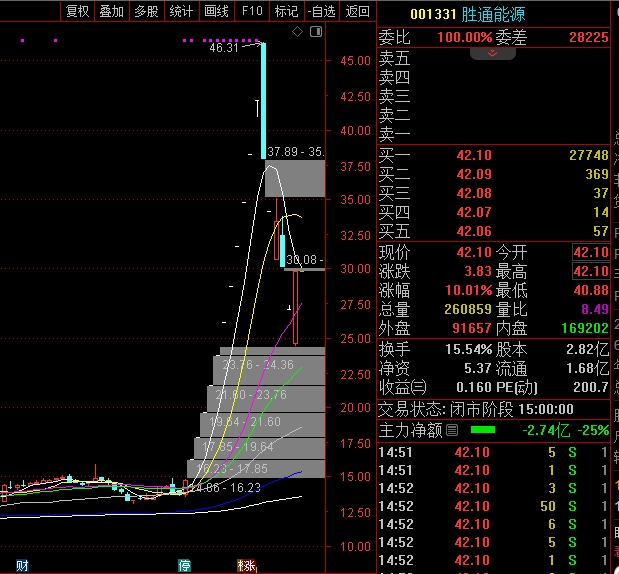Click 外盘 value 91657

(472, 328)
